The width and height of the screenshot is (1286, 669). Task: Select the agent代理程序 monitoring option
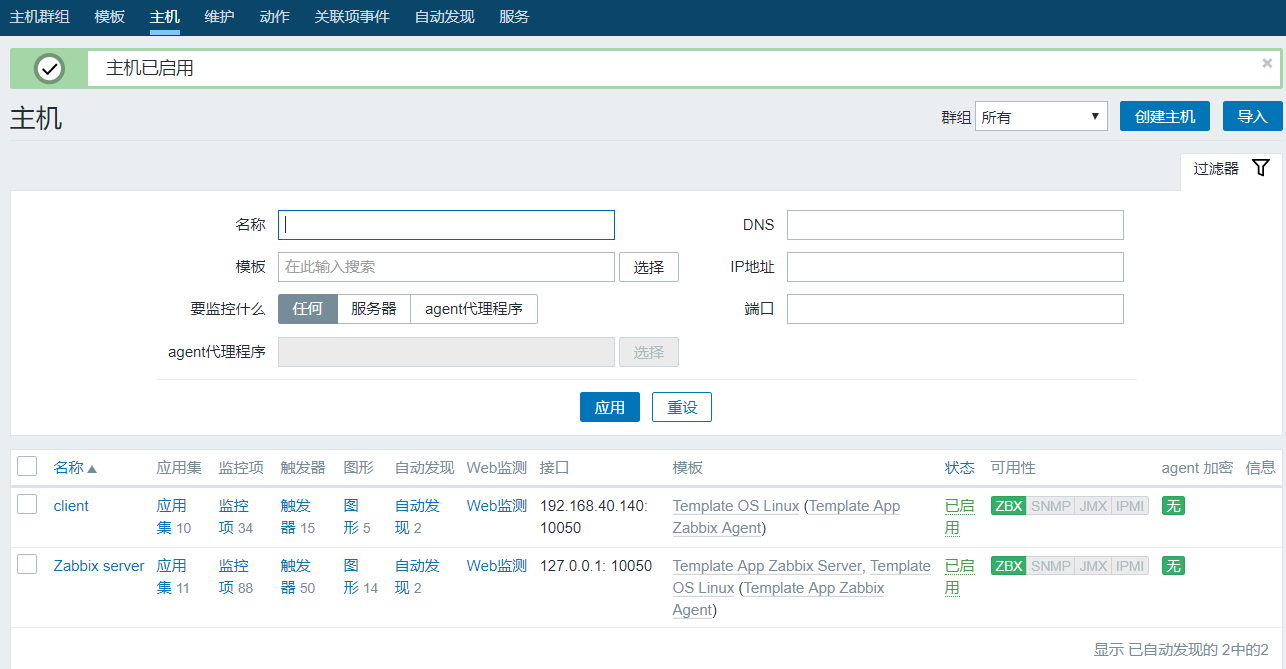pos(474,309)
